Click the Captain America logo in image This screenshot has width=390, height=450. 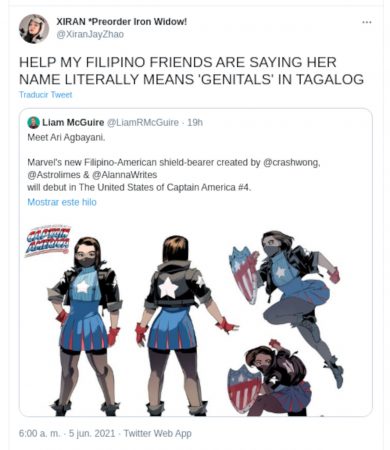coord(48,241)
